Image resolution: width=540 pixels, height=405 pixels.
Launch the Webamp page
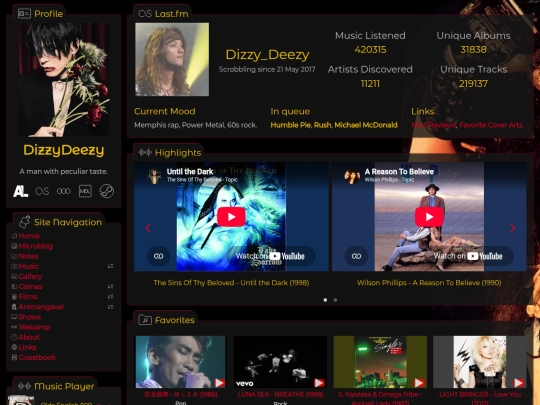click(x=34, y=327)
